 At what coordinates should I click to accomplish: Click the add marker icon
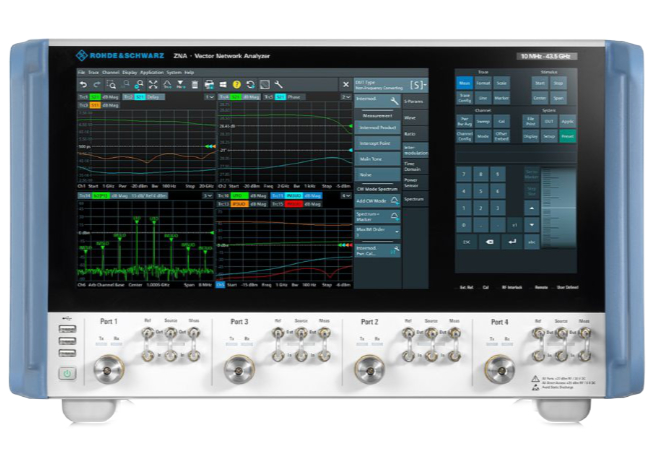tap(180, 85)
